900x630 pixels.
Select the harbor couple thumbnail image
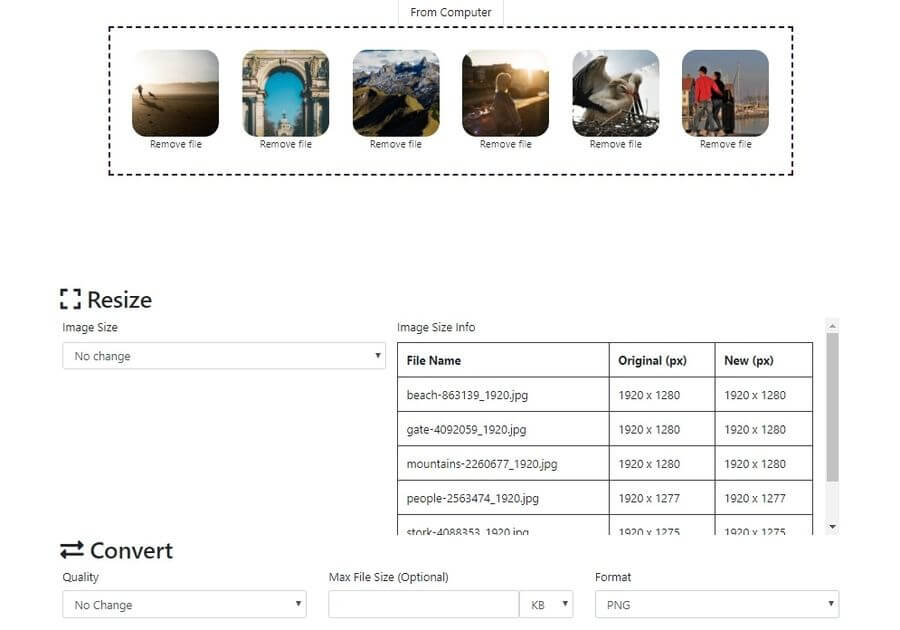tap(725, 93)
